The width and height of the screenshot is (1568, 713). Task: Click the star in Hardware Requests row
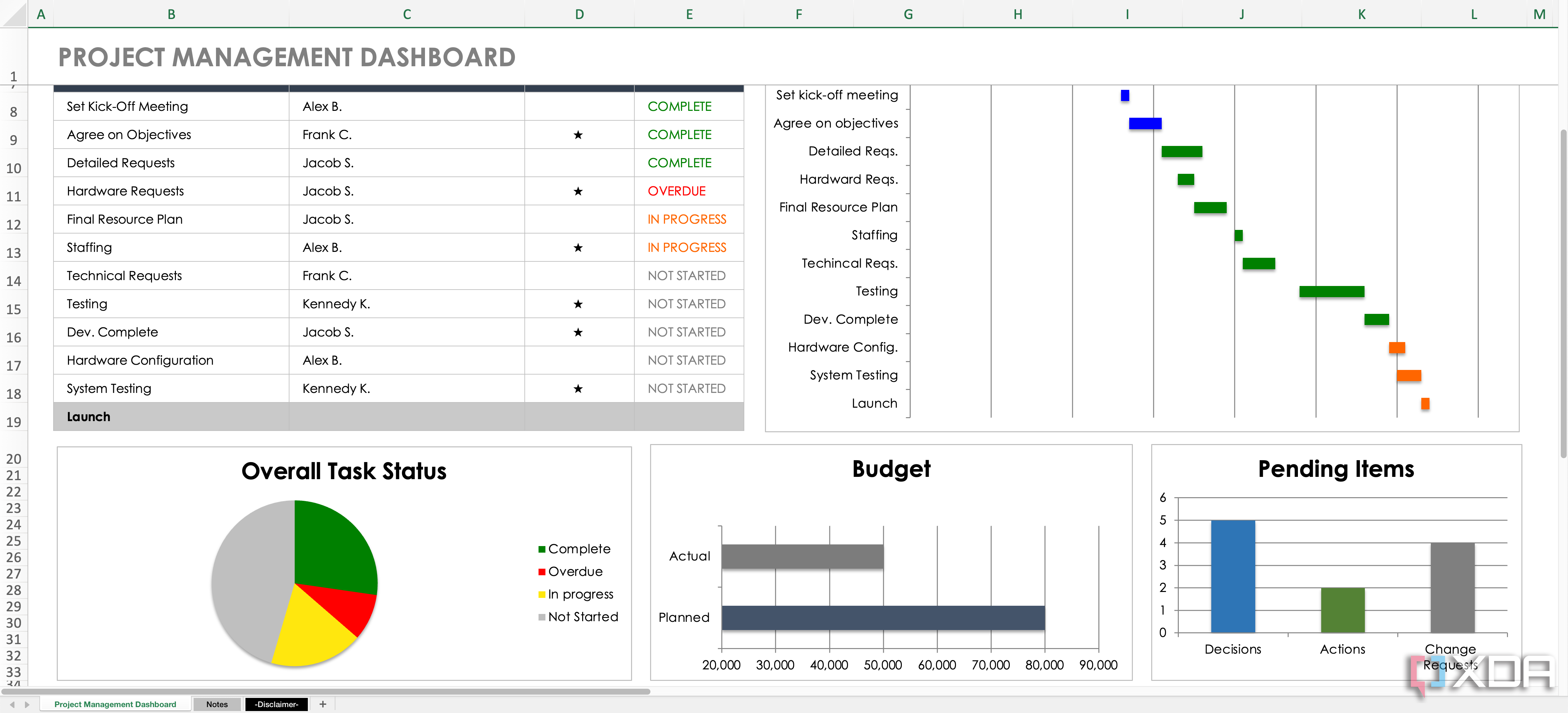coord(578,191)
